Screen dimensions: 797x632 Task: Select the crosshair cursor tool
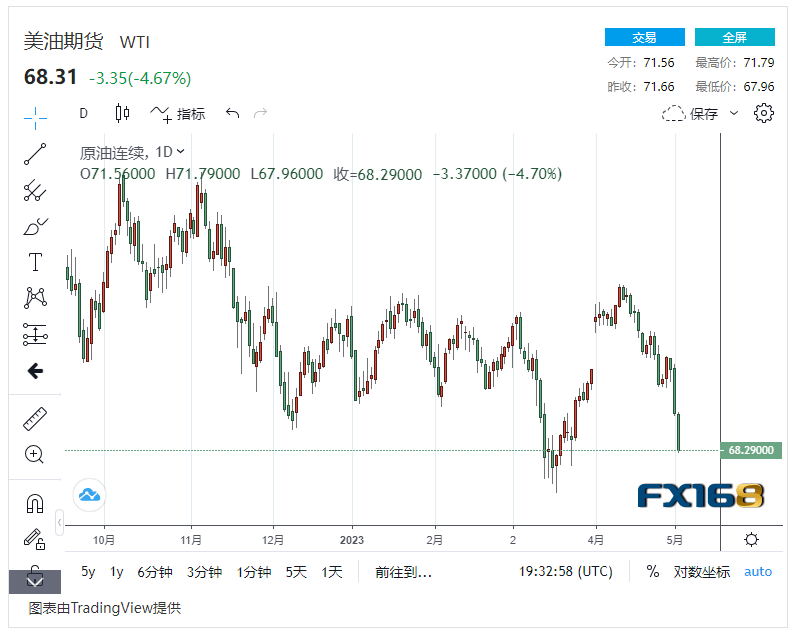pos(35,117)
